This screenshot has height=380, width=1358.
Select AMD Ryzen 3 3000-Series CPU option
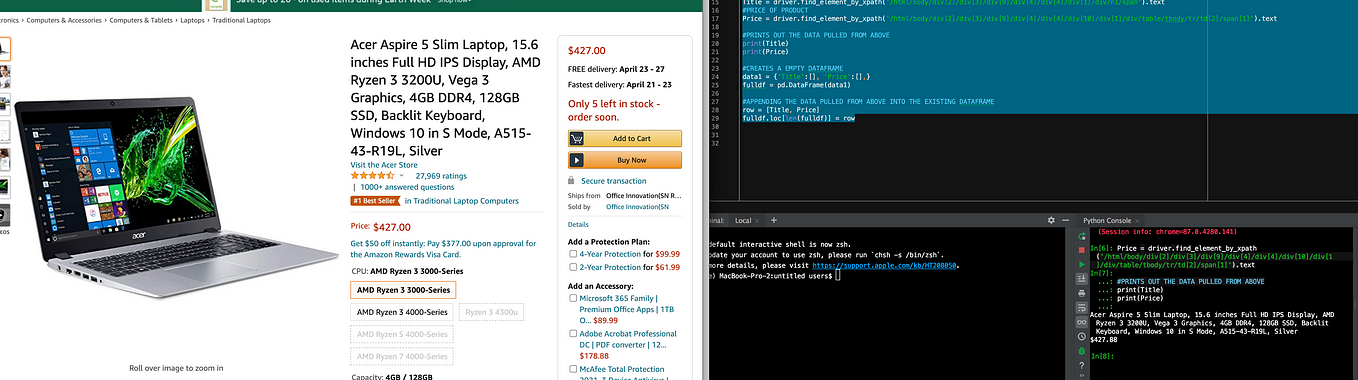pos(403,290)
